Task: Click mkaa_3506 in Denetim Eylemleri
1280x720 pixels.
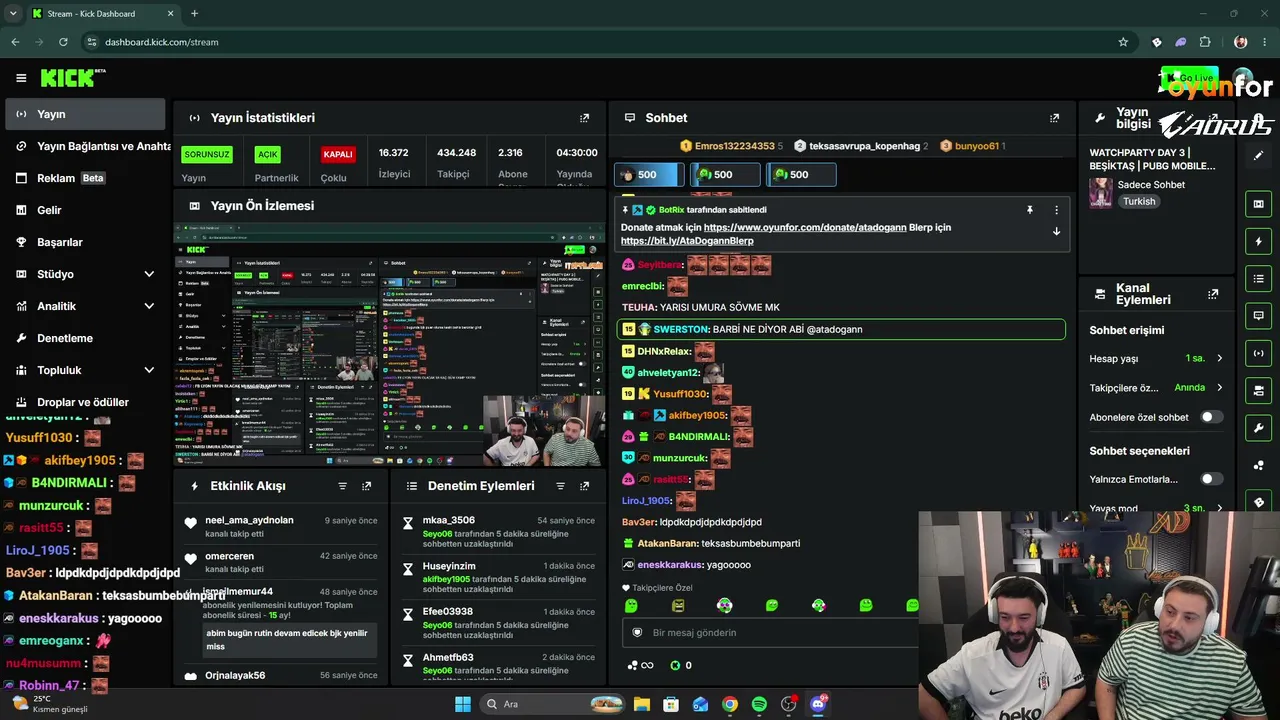Action: point(448,520)
